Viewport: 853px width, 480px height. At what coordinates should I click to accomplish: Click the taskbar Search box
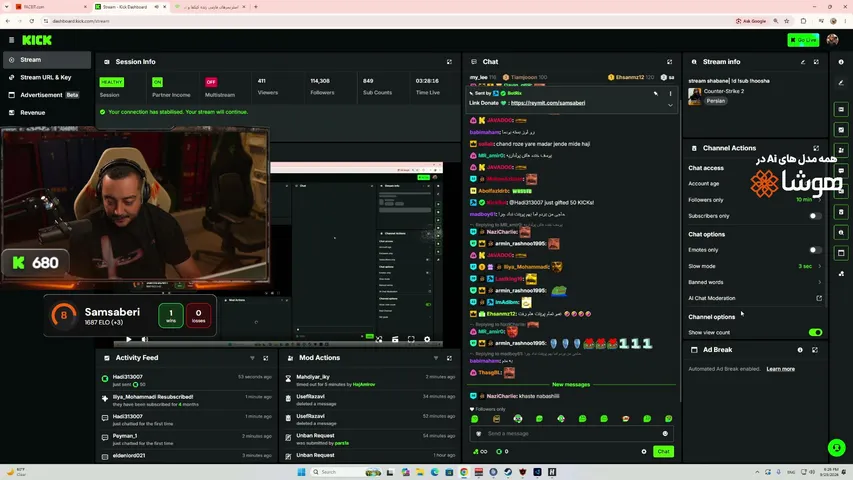(346, 472)
